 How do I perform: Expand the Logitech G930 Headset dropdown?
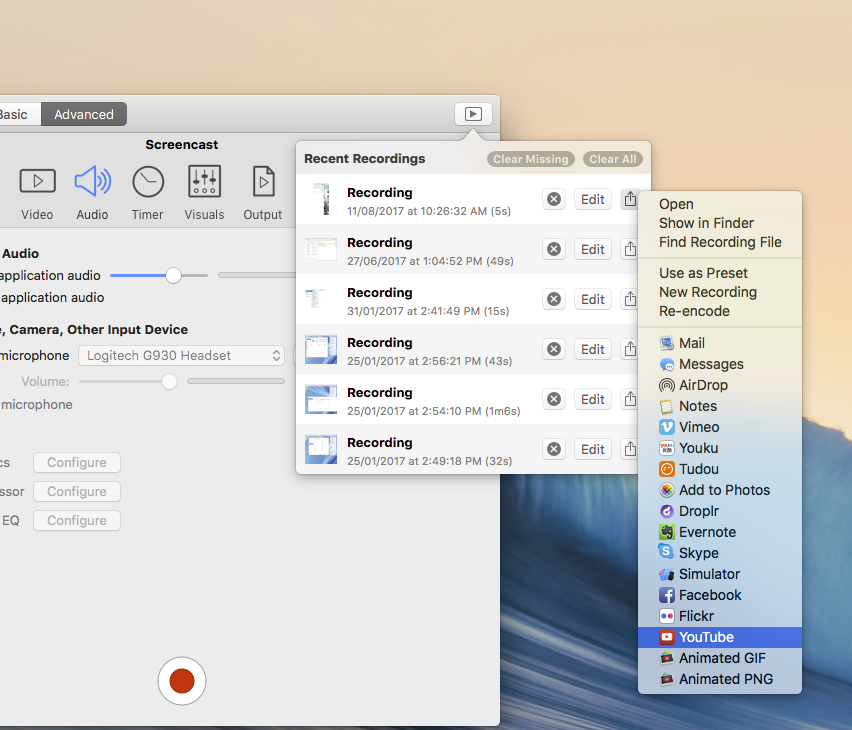pyautogui.click(x=181, y=355)
